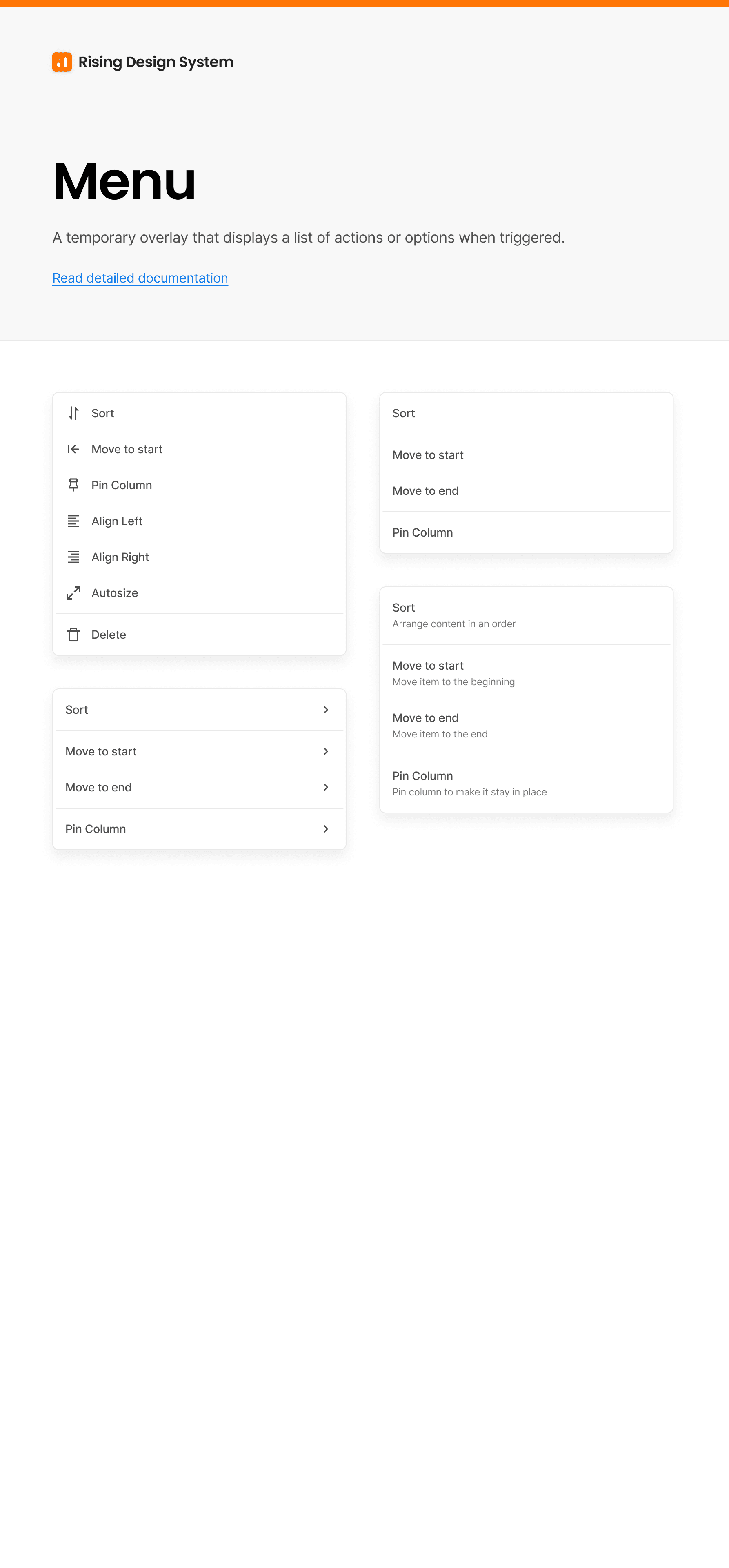Expand the Sort submenu chevron
This screenshot has width=729, height=1568.
(326, 710)
